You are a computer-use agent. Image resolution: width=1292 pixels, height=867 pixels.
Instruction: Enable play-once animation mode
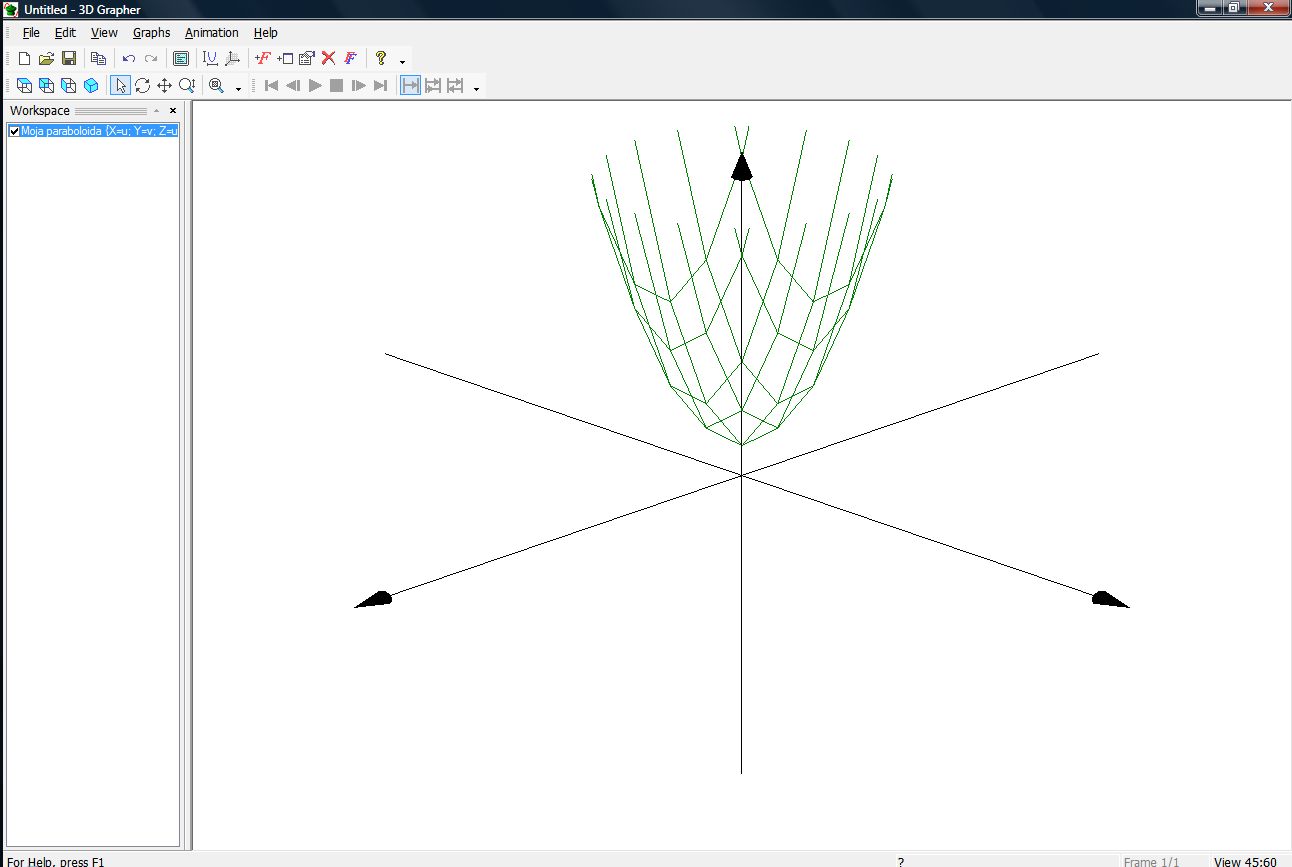pyautogui.click(x=410, y=86)
